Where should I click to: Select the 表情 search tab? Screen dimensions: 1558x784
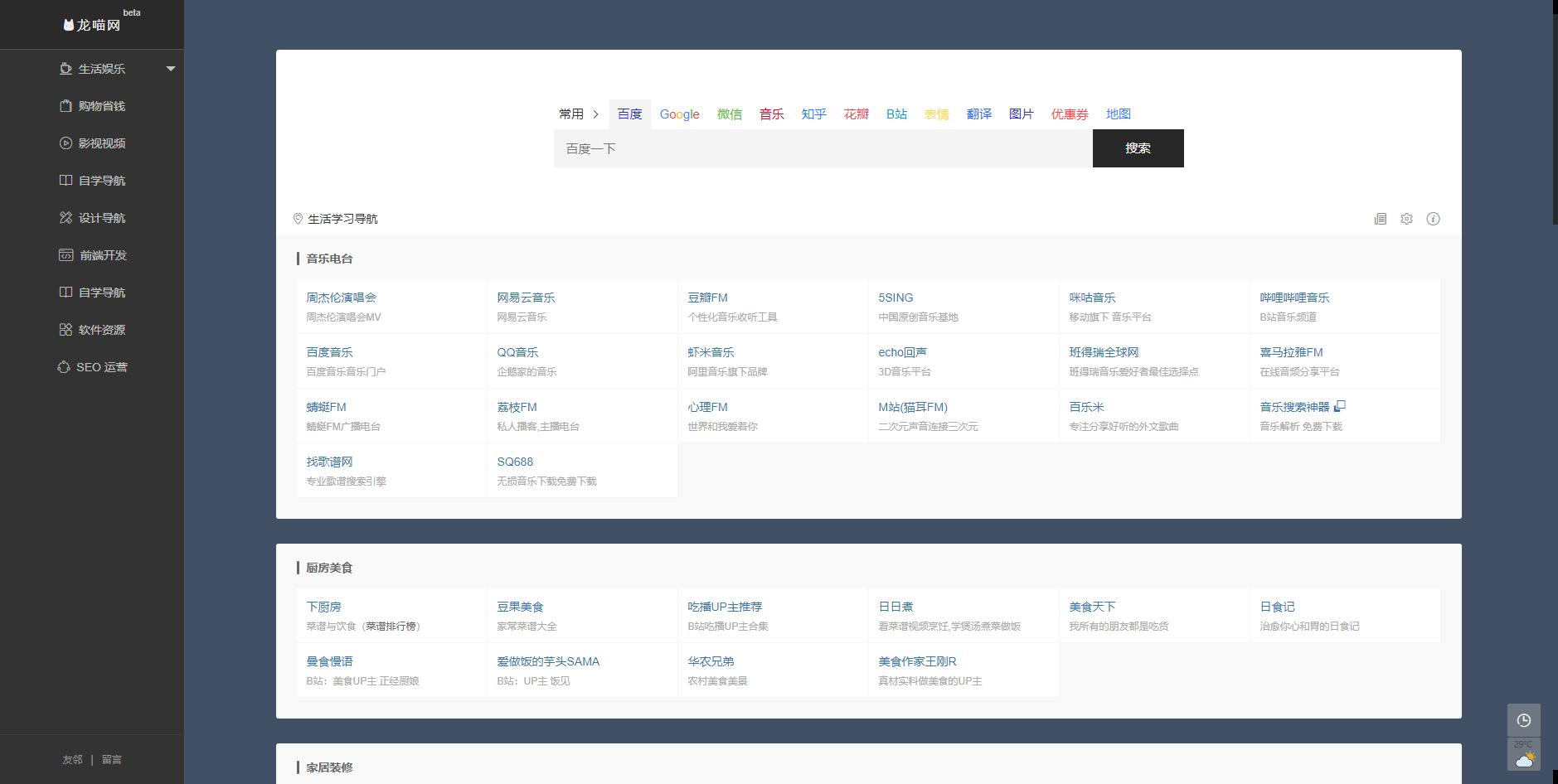point(936,114)
